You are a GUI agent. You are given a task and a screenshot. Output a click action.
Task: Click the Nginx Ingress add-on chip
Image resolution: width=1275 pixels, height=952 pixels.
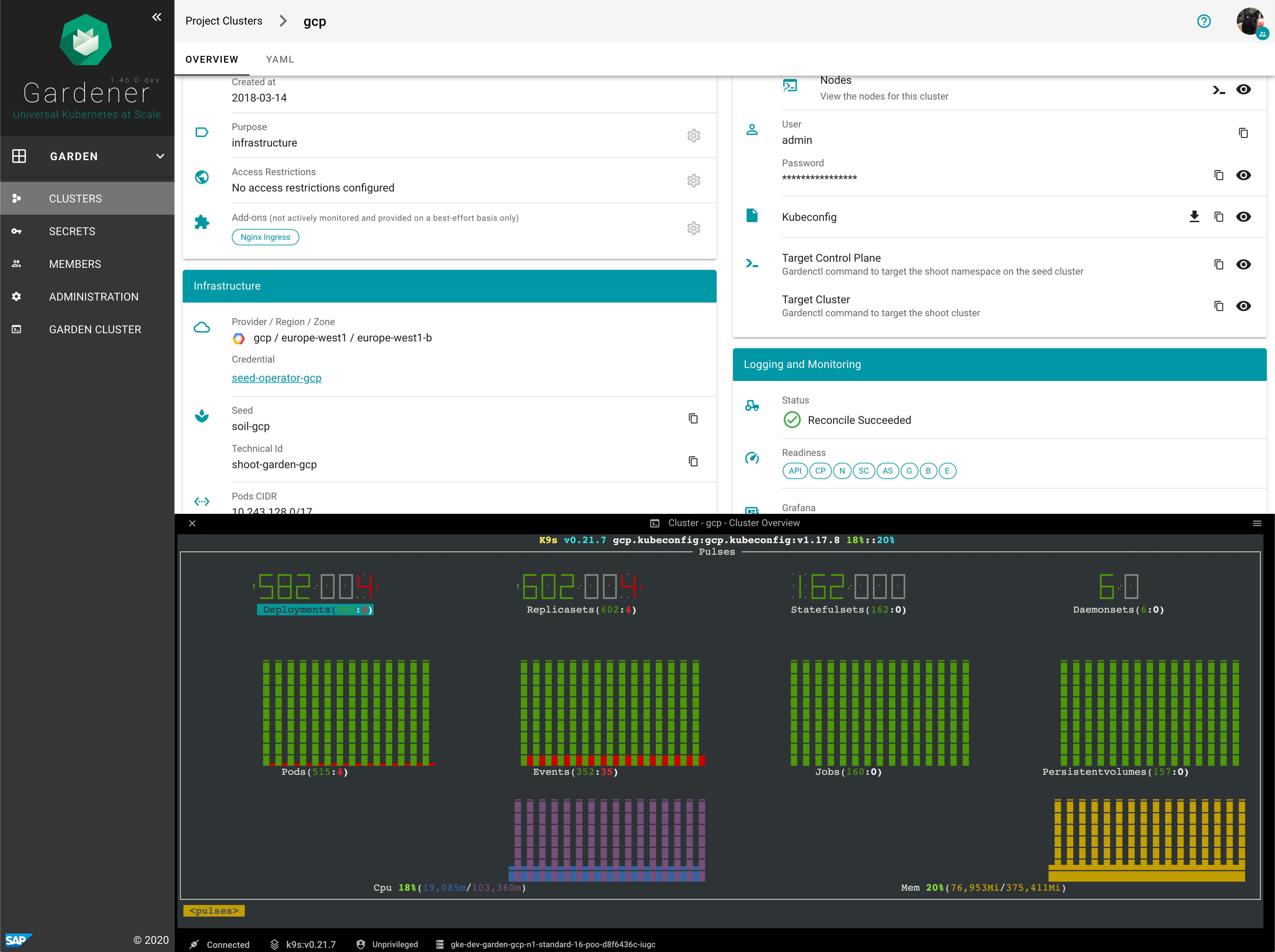click(x=265, y=237)
